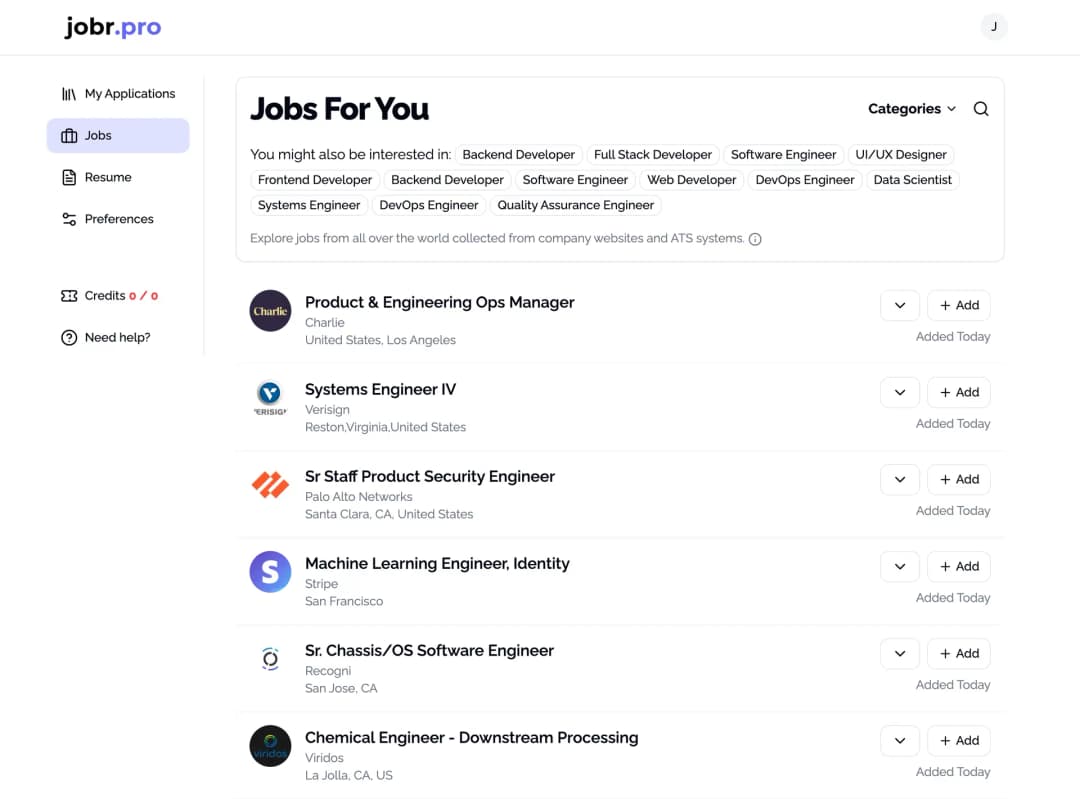
Task: Expand the Machine Learning Engineer, Identity listing
Action: pos(899,566)
